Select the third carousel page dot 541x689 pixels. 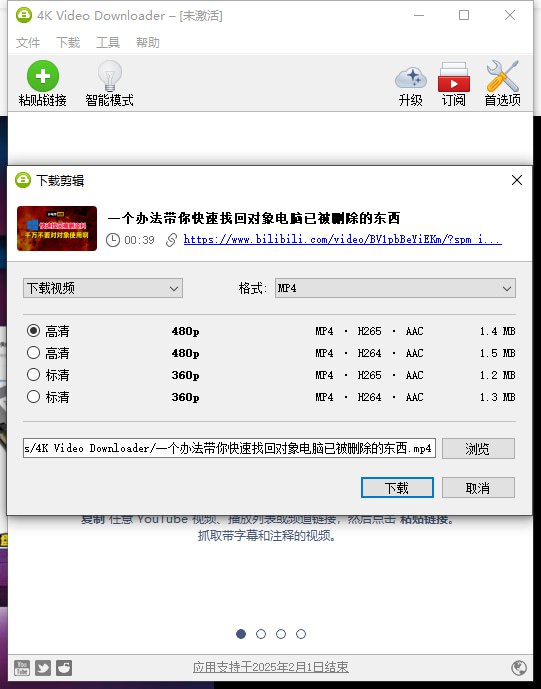(x=281, y=634)
